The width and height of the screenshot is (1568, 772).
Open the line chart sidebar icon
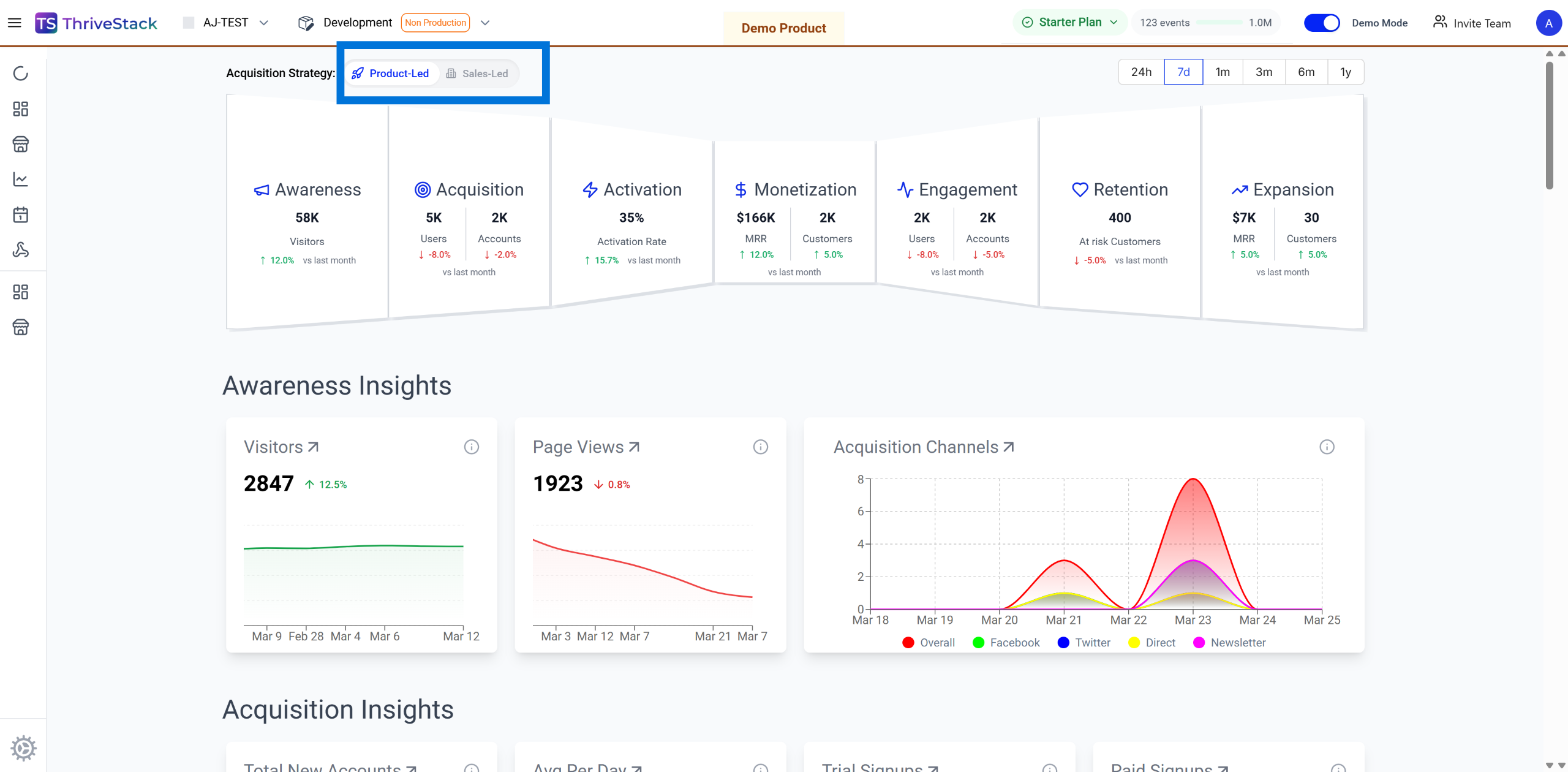pos(21,180)
